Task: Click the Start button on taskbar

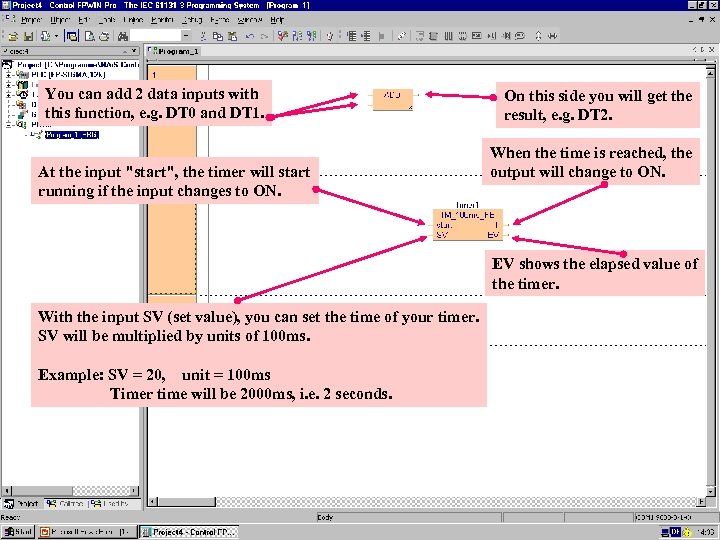Action: click(17, 532)
